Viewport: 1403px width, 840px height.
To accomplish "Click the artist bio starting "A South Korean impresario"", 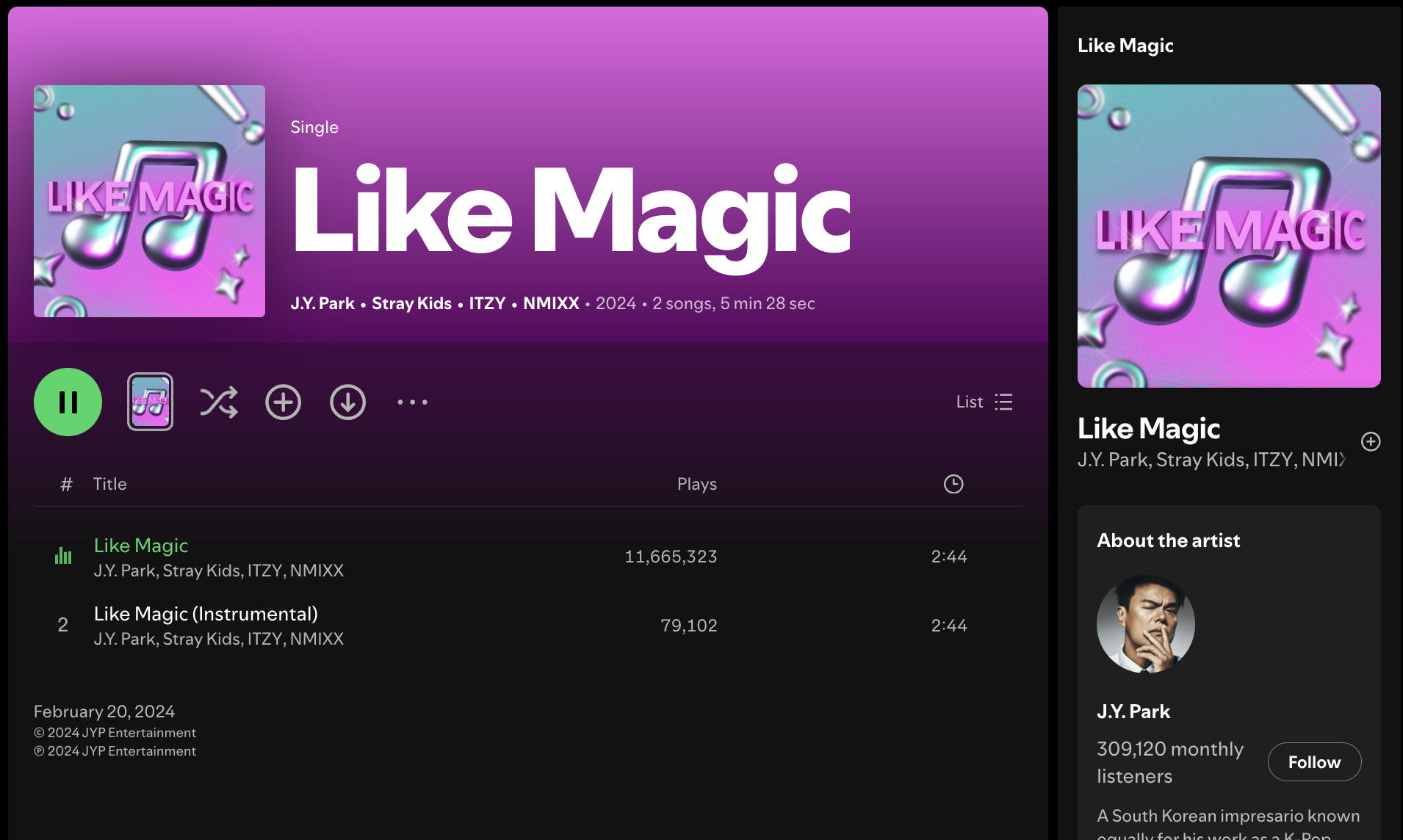I will pos(1228,823).
